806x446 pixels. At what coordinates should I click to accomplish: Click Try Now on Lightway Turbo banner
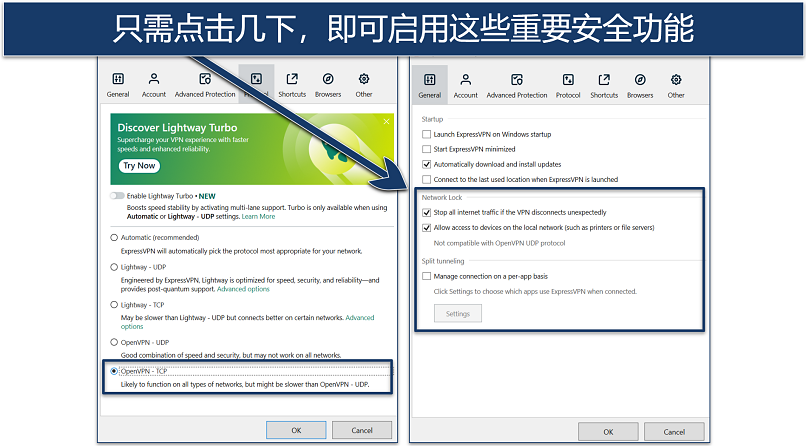click(139, 165)
